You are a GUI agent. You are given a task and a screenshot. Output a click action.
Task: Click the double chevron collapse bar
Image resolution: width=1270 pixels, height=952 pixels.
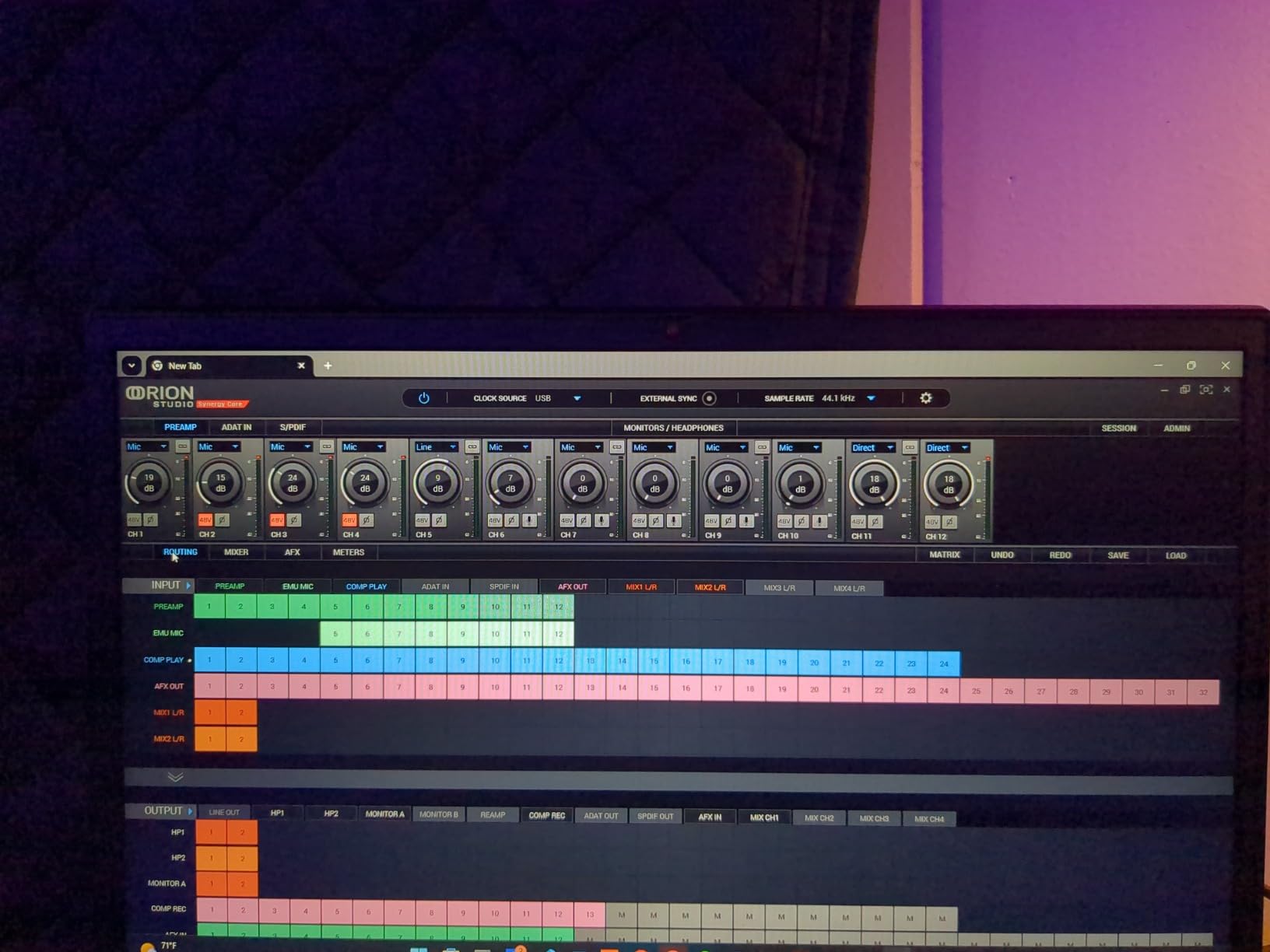[x=176, y=777]
